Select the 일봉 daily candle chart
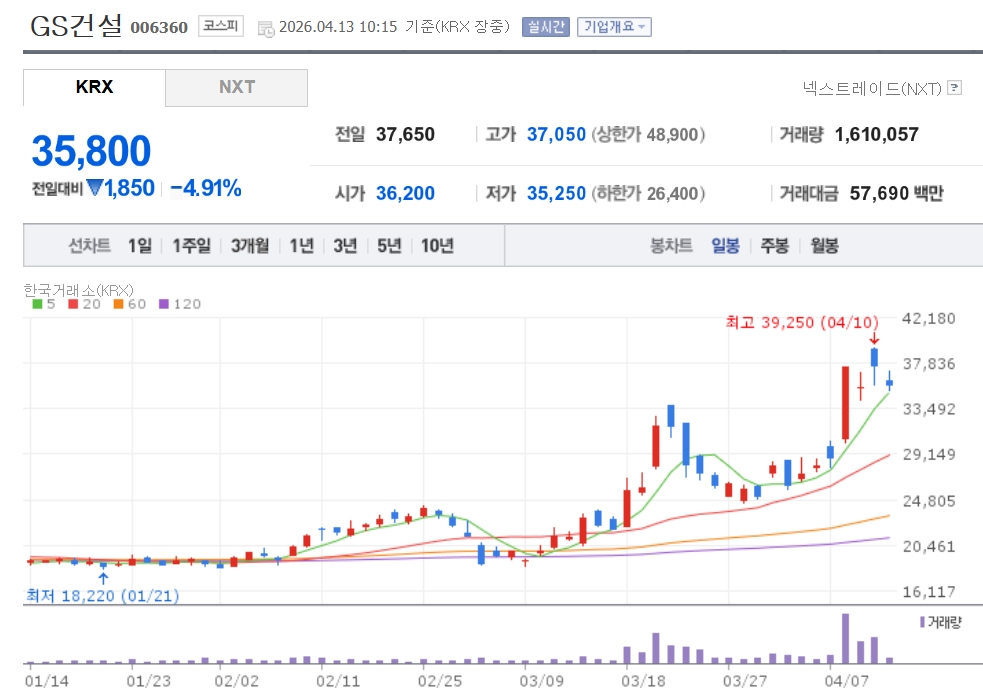The width and height of the screenshot is (983, 697). (x=725, y=246)
